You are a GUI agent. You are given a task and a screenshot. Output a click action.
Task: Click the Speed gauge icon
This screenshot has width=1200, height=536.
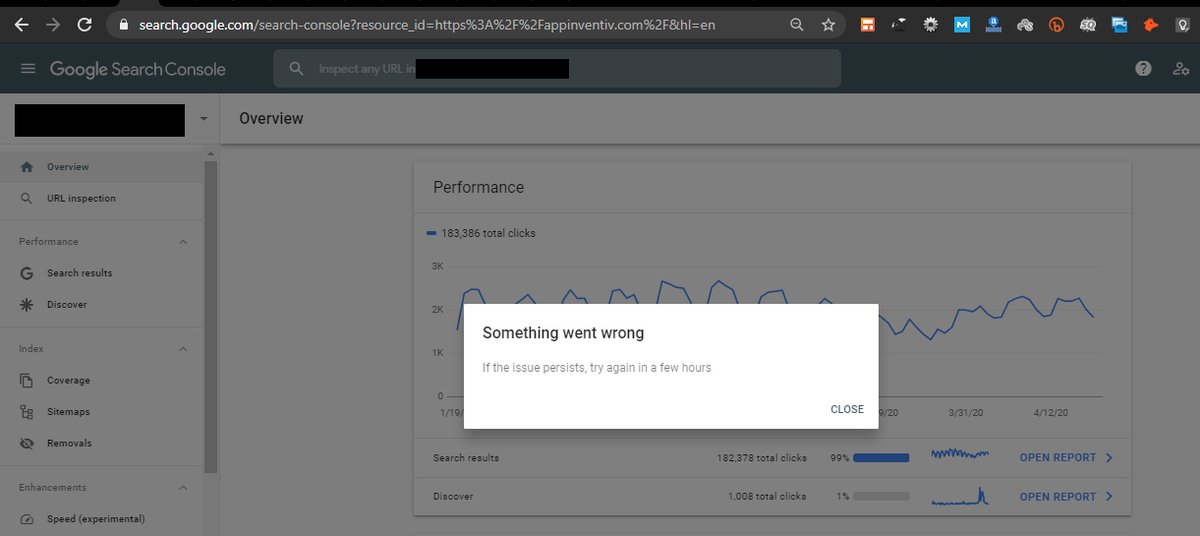click(27, 519)
